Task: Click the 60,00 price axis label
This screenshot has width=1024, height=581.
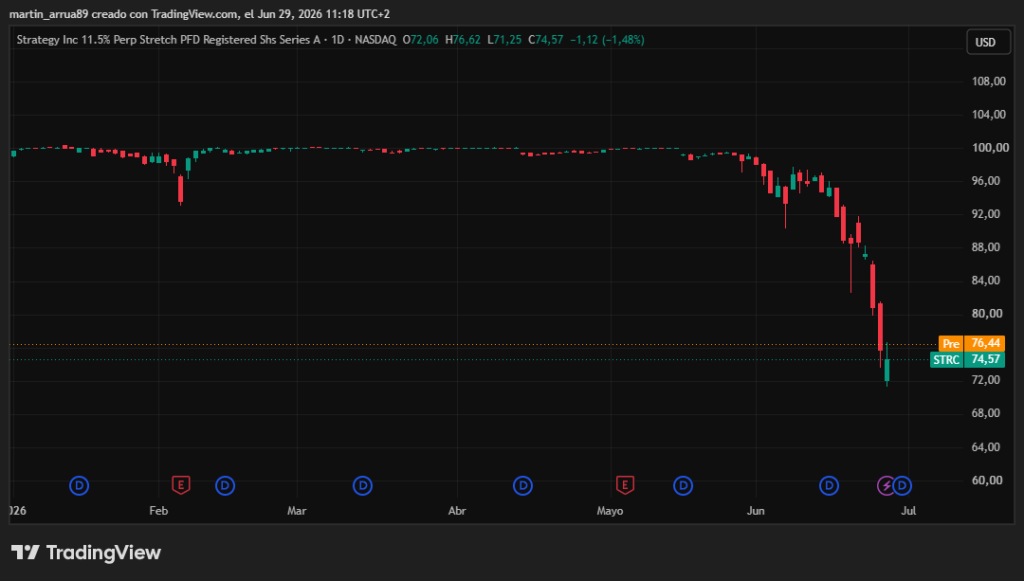Action: click(x=986, y=480)
